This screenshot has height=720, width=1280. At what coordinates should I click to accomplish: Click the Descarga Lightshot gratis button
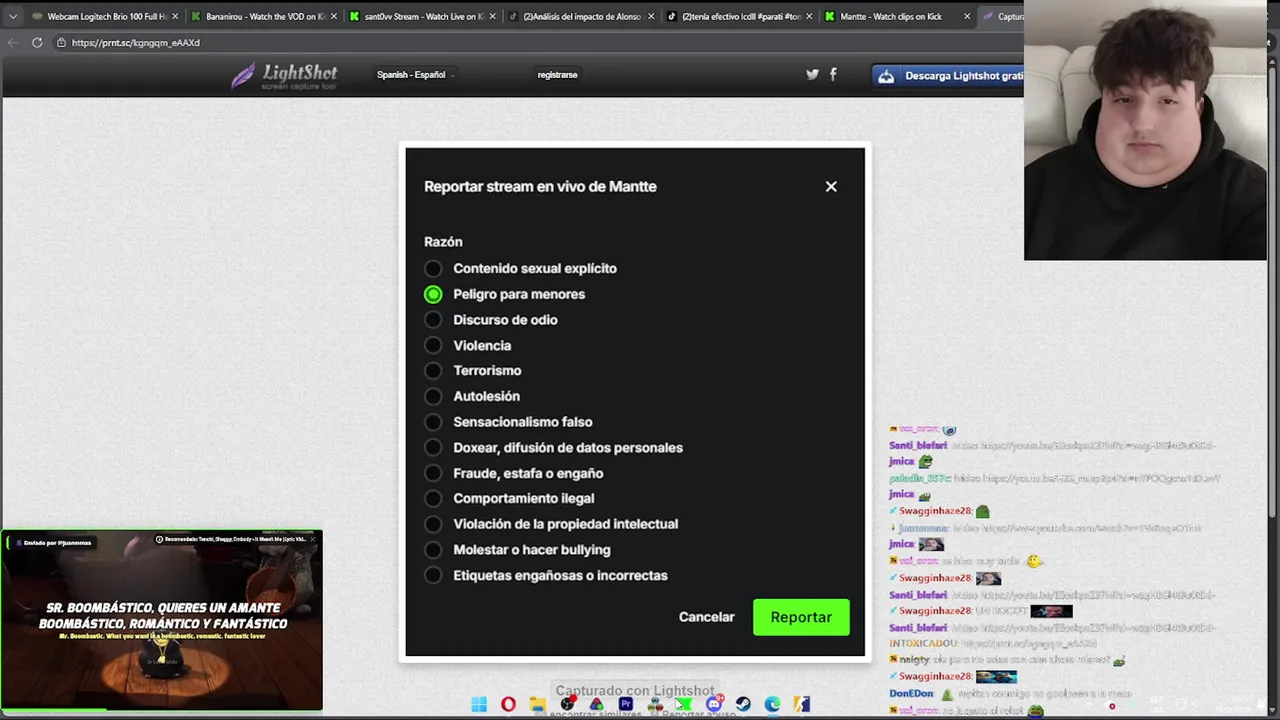pos(948,75)
